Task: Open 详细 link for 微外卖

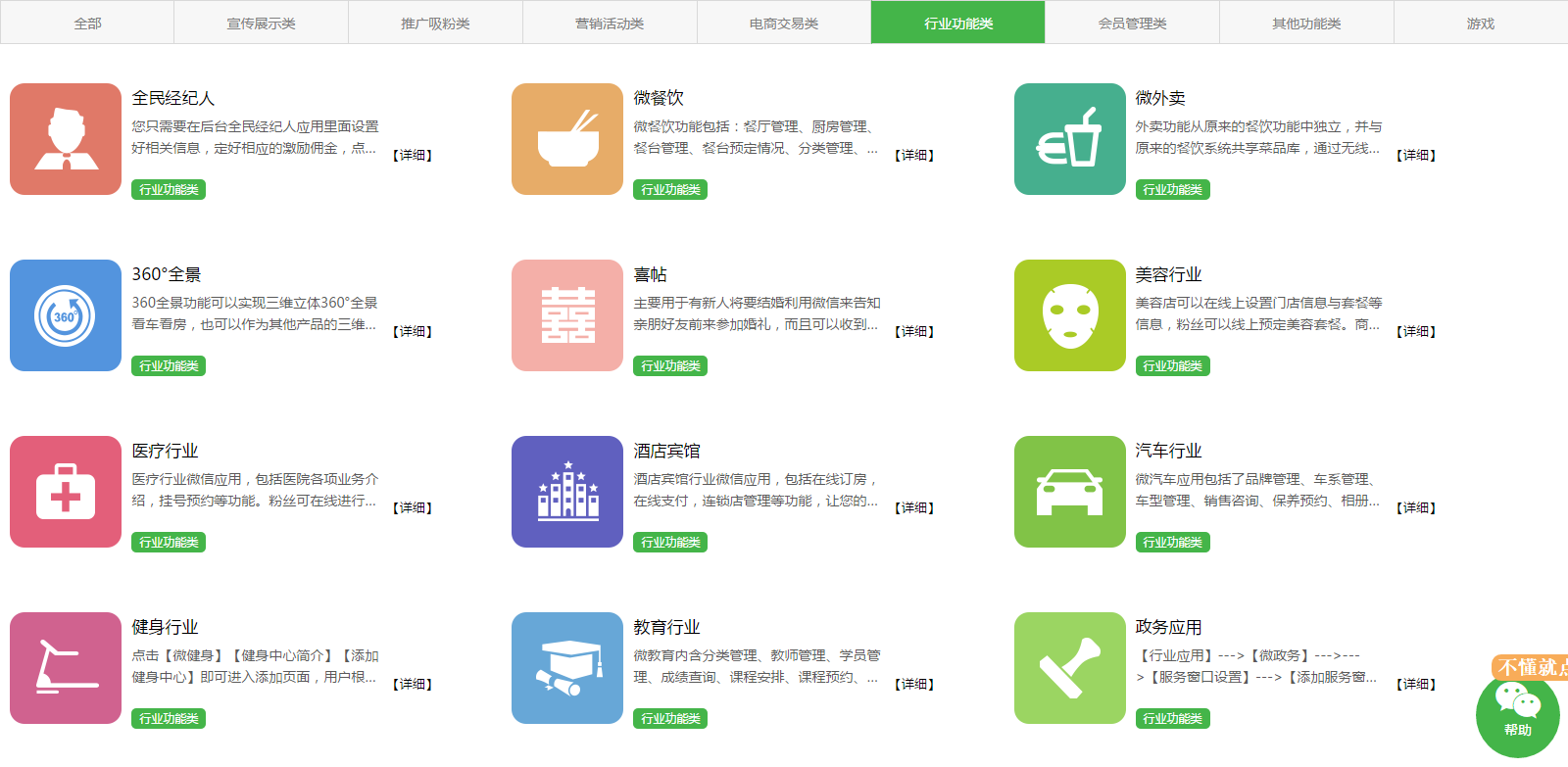Action: click(x=1416, y=155)
